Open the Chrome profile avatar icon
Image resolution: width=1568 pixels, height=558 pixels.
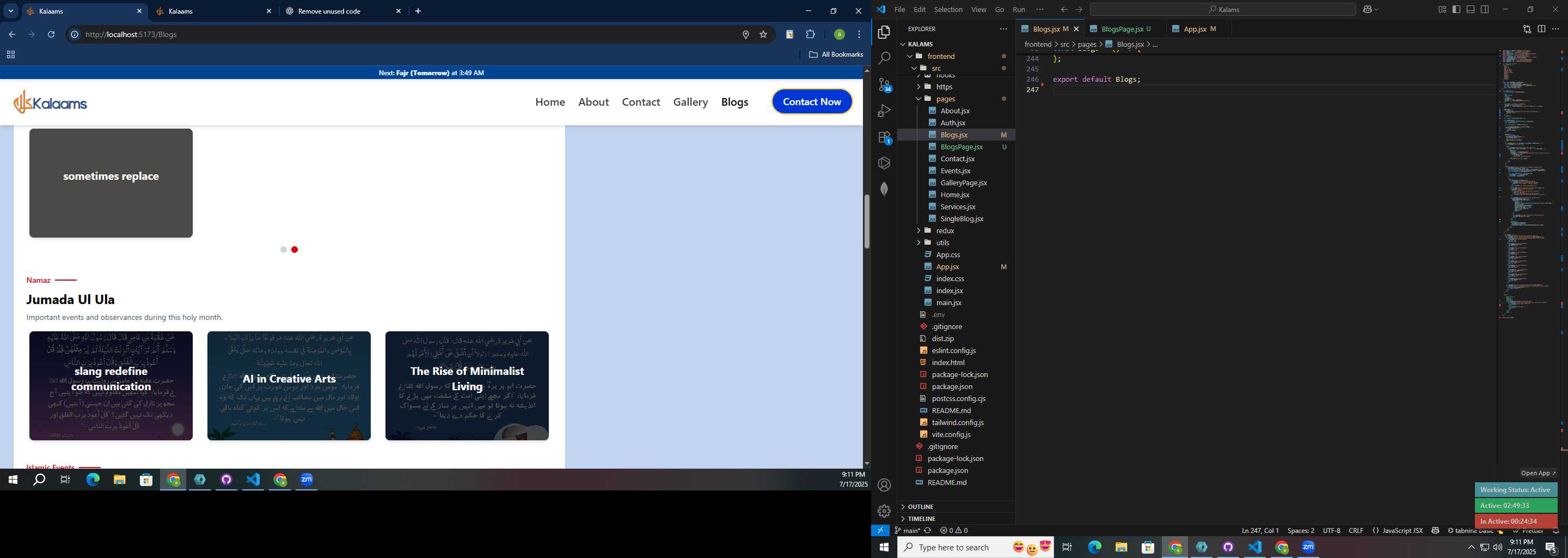[840, 34]
